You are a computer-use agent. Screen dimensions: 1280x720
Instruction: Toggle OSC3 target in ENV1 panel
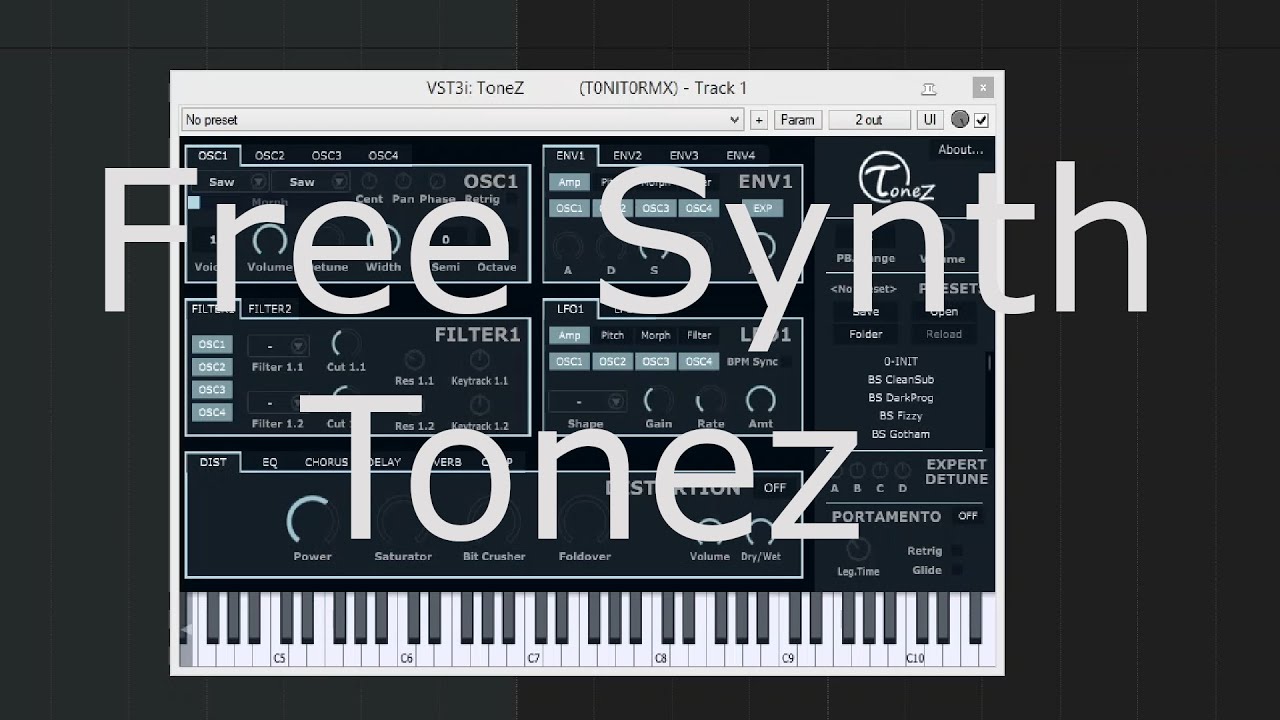tap(656, 208)
